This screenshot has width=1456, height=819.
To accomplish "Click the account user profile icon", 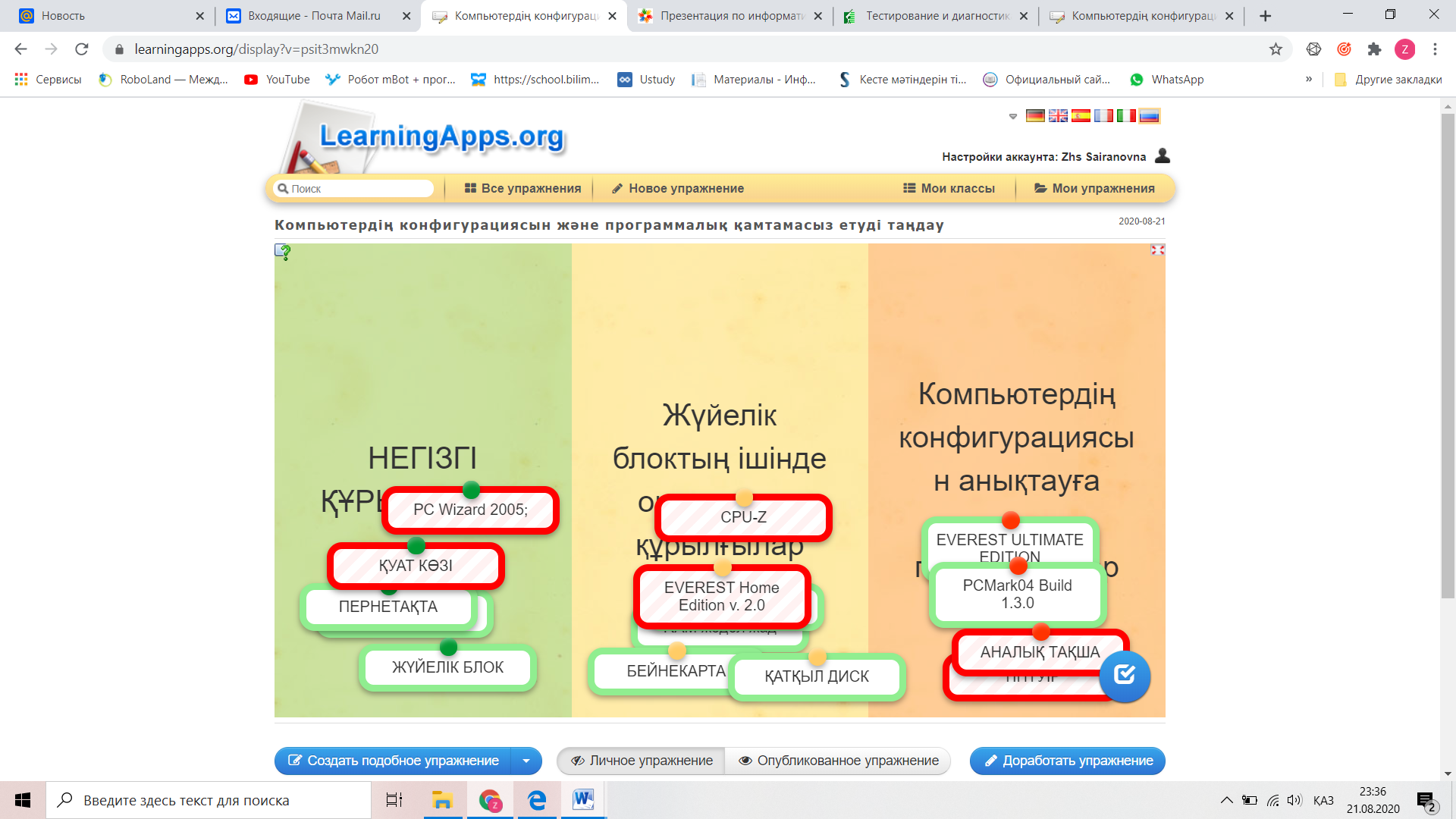I will [1162, 155].
